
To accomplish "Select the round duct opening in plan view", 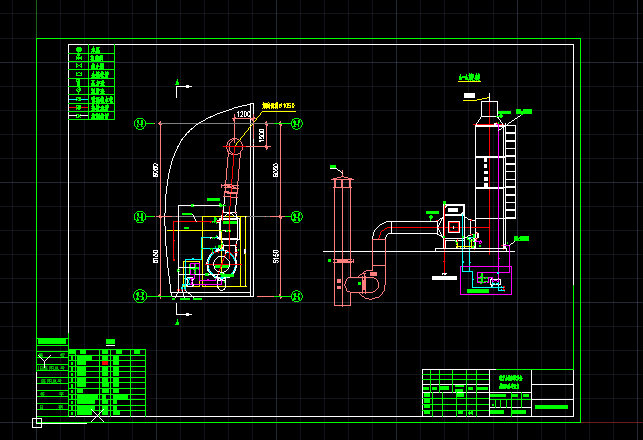I will (x=235, y=146).
